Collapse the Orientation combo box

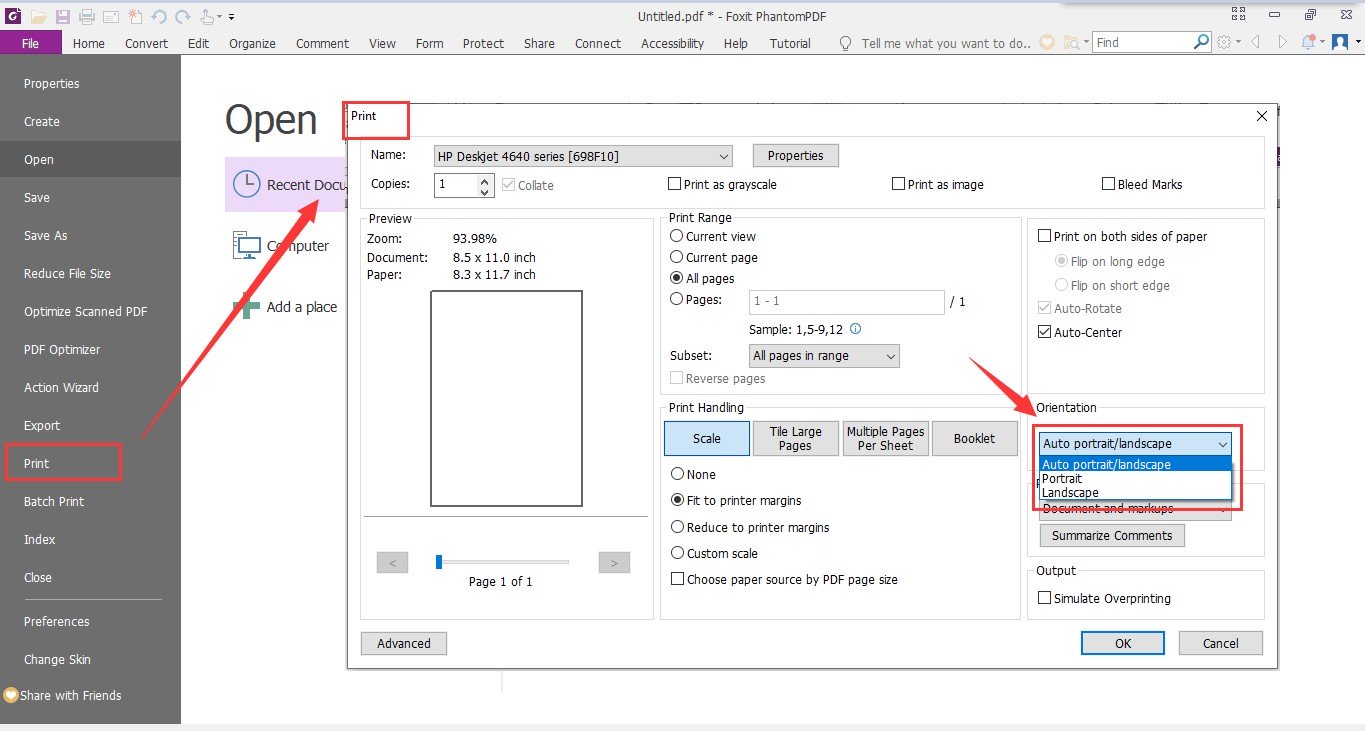pyautogui.click(x=1135, y=444)
